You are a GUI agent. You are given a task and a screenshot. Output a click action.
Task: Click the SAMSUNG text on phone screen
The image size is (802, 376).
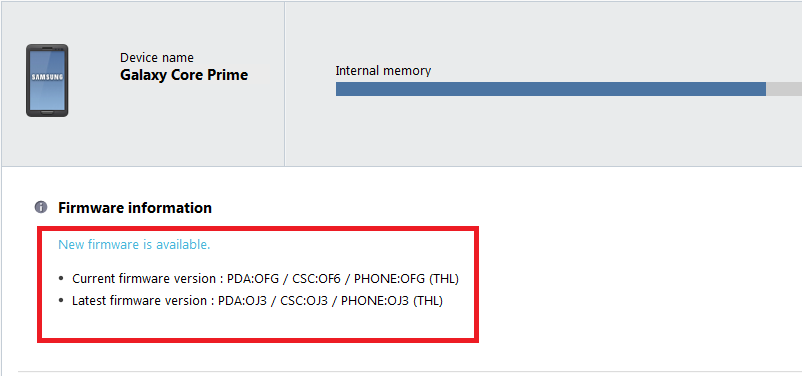coord(47,77)
